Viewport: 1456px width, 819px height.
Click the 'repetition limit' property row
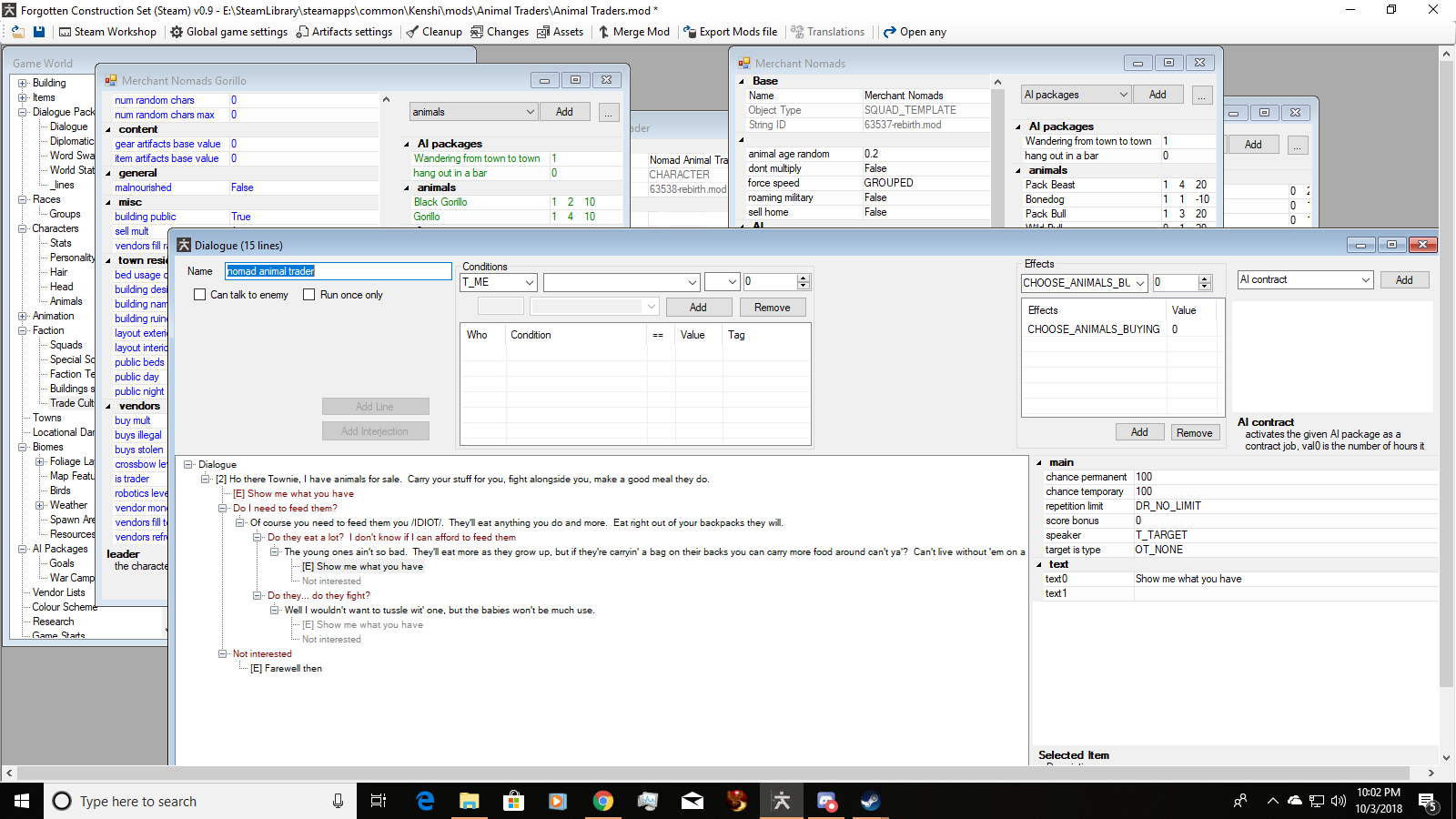click(x=1236, y=506)
